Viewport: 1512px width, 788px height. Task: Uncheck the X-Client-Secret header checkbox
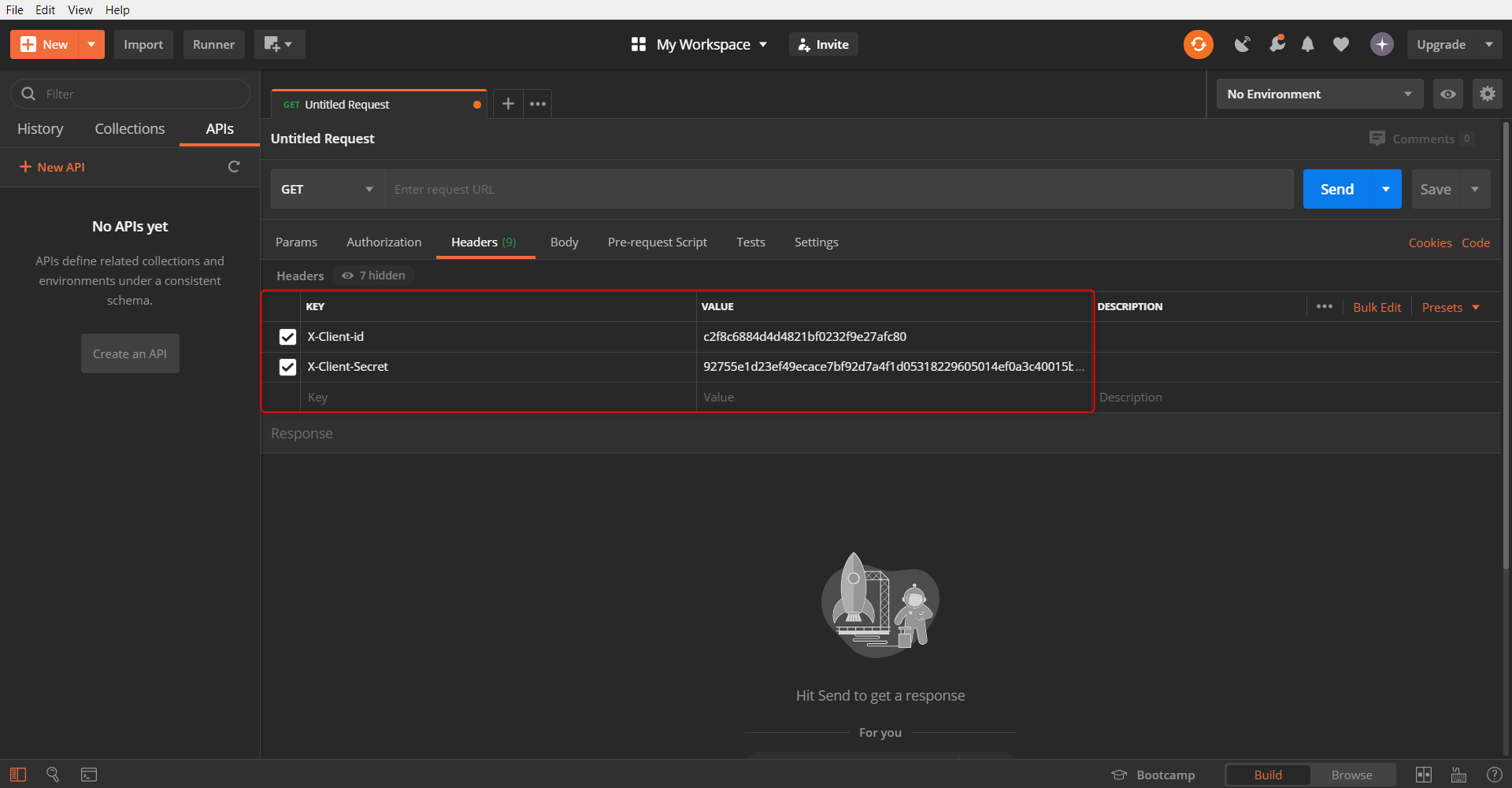pyautogui.click(x=287, y=367)
